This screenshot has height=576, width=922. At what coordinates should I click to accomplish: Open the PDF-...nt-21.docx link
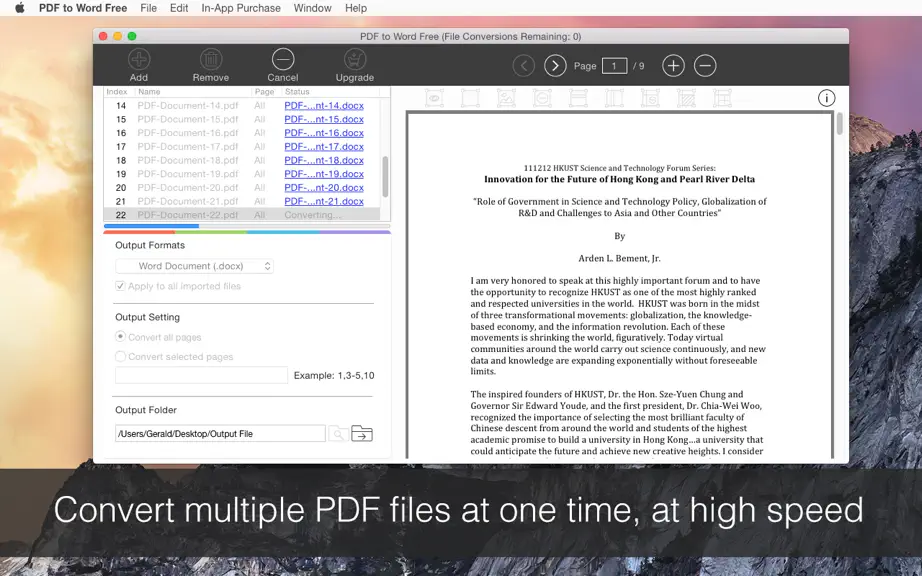pos(324,201)
